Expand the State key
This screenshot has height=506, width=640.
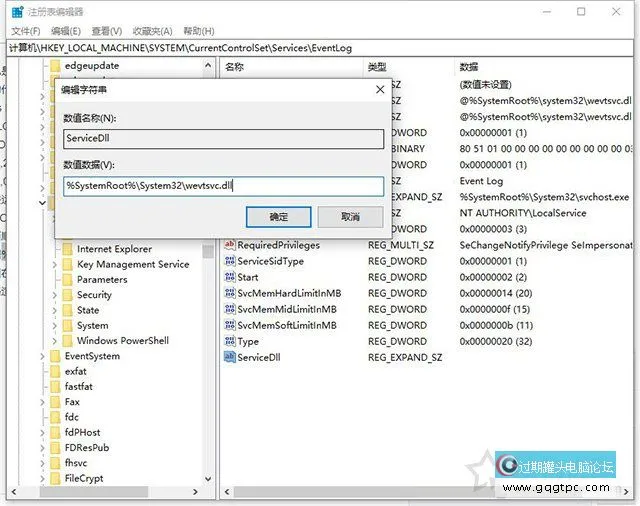(x=55, y=311)
